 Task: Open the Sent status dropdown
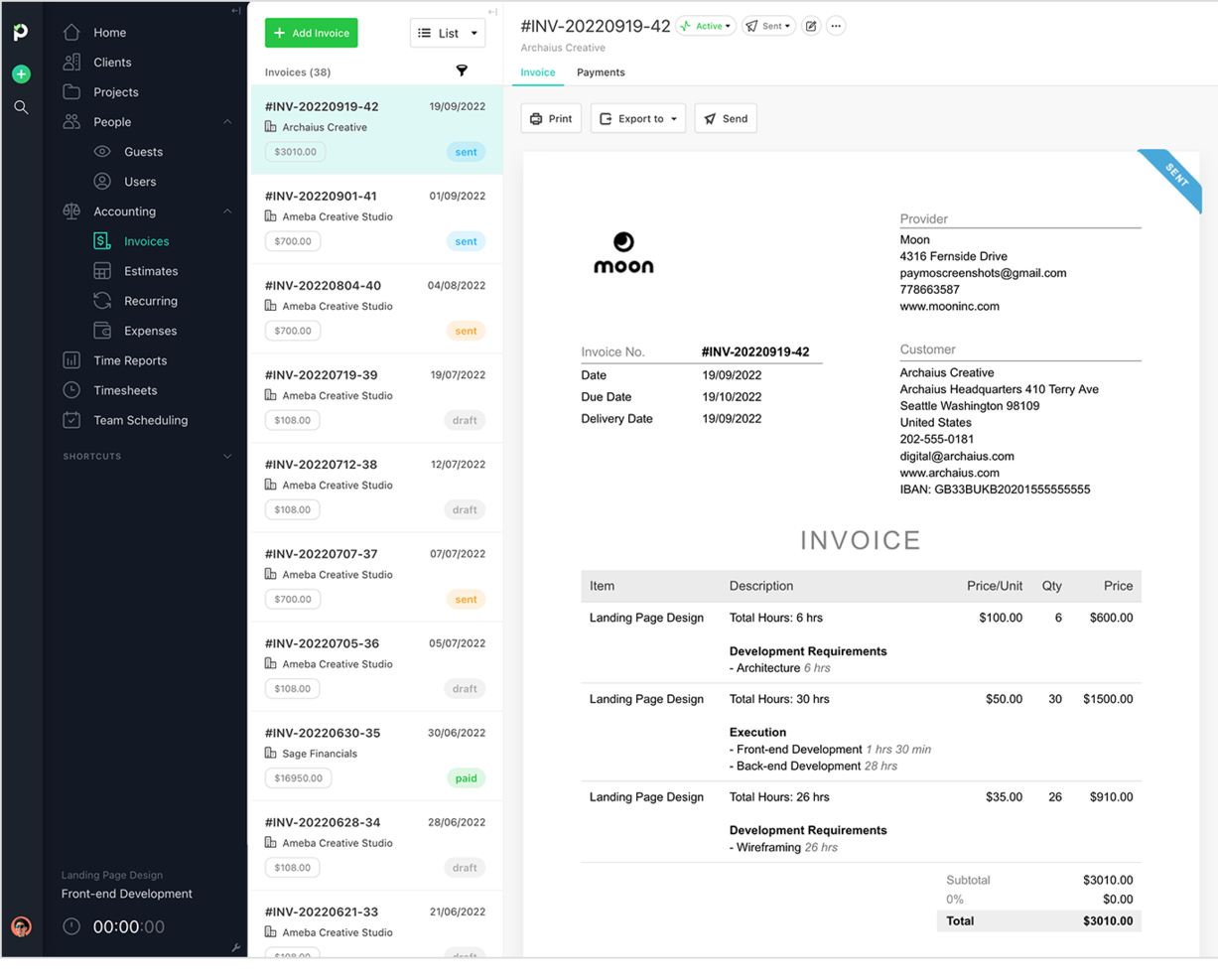pos(767,26)
